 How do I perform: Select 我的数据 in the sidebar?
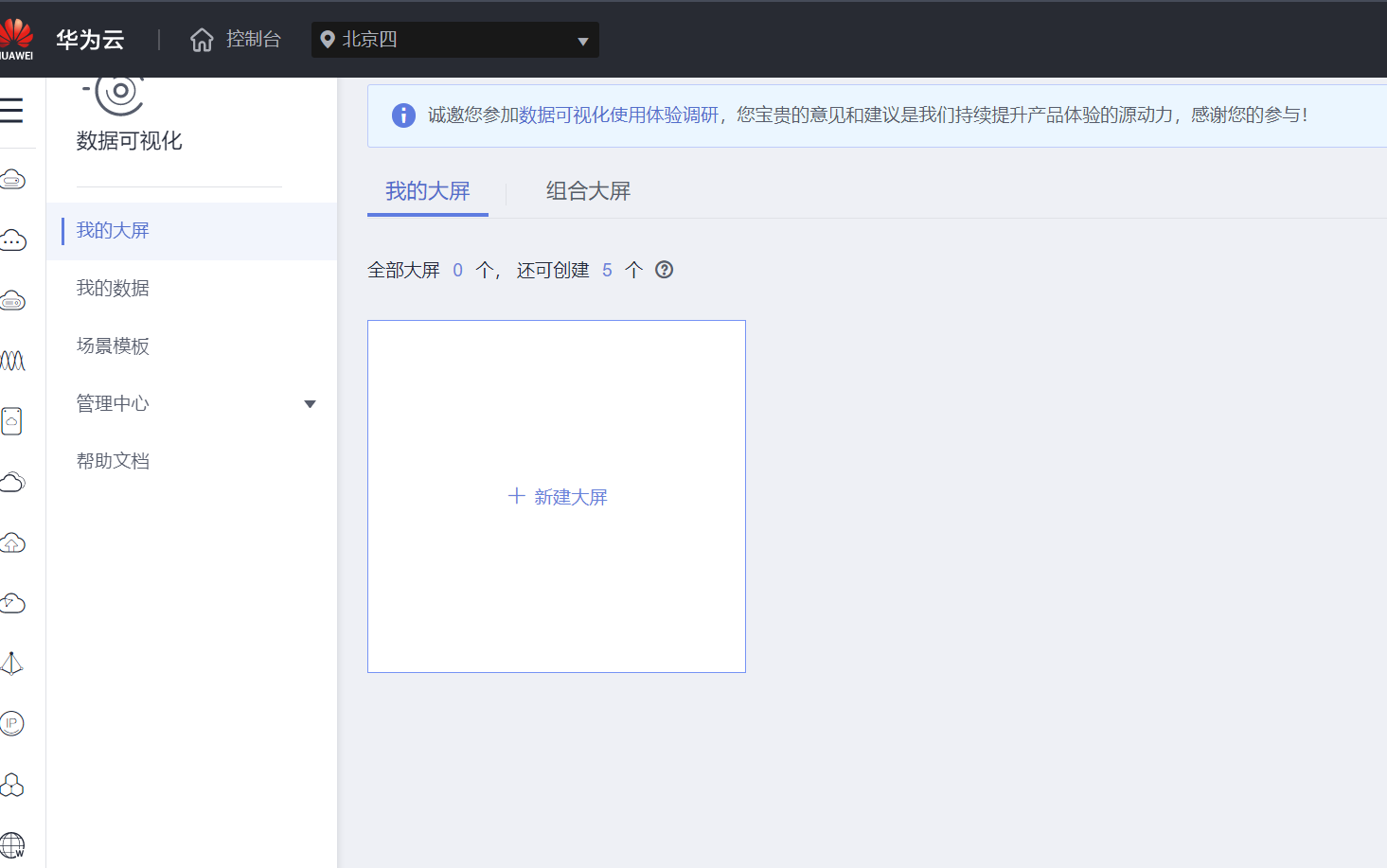coord(191,289)
